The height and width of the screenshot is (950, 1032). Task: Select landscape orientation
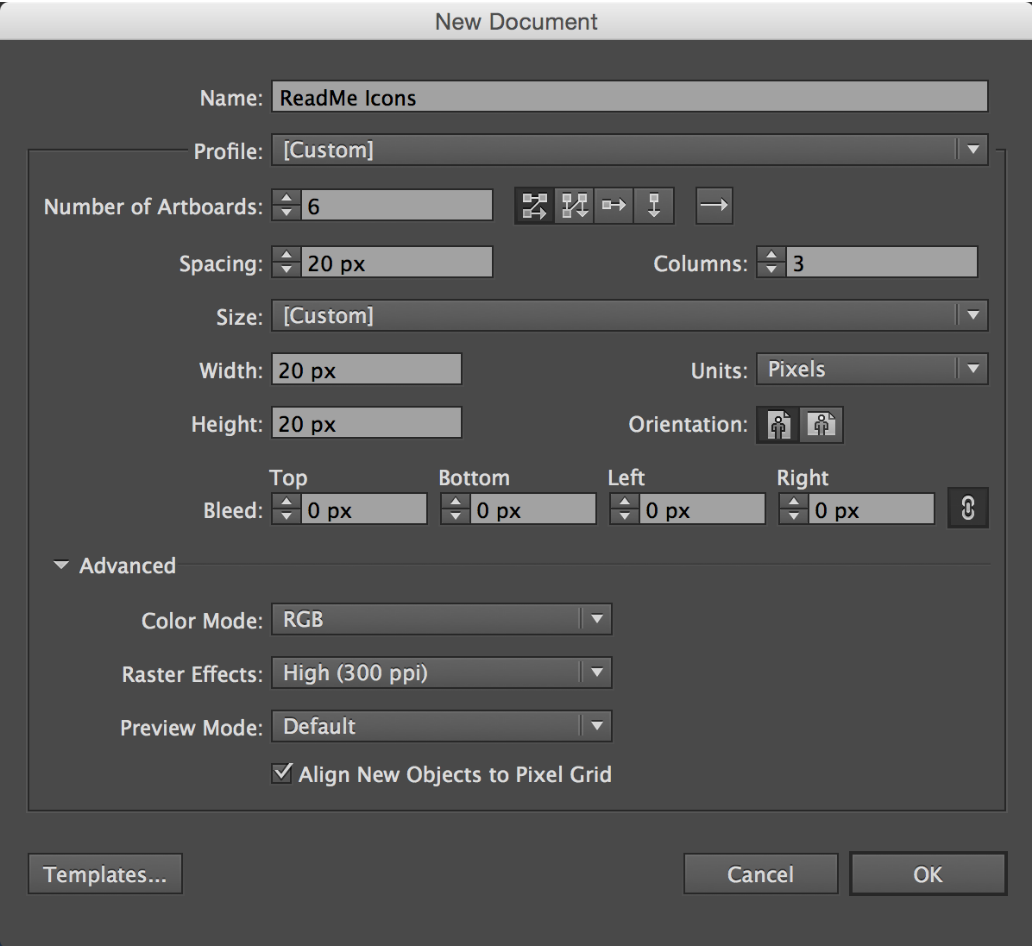coord(823,425)
